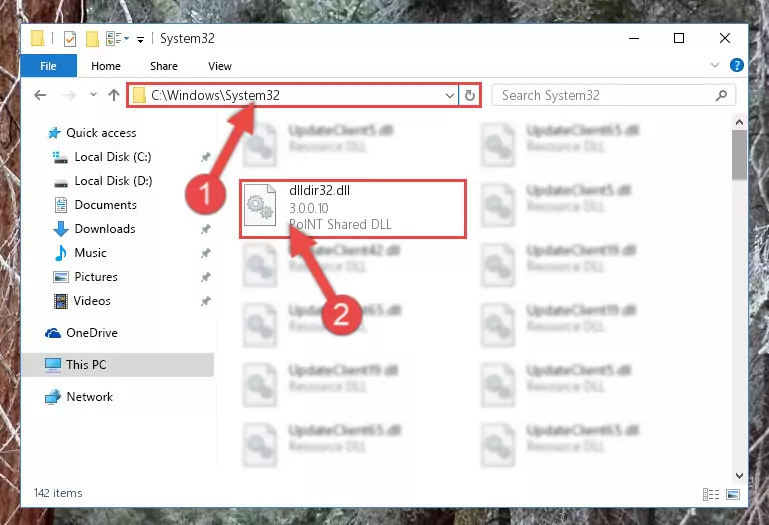The height and width of the screenshot is (525, 769).
Task: Click the search magnifier icon
Action: [x=721, y=95]
